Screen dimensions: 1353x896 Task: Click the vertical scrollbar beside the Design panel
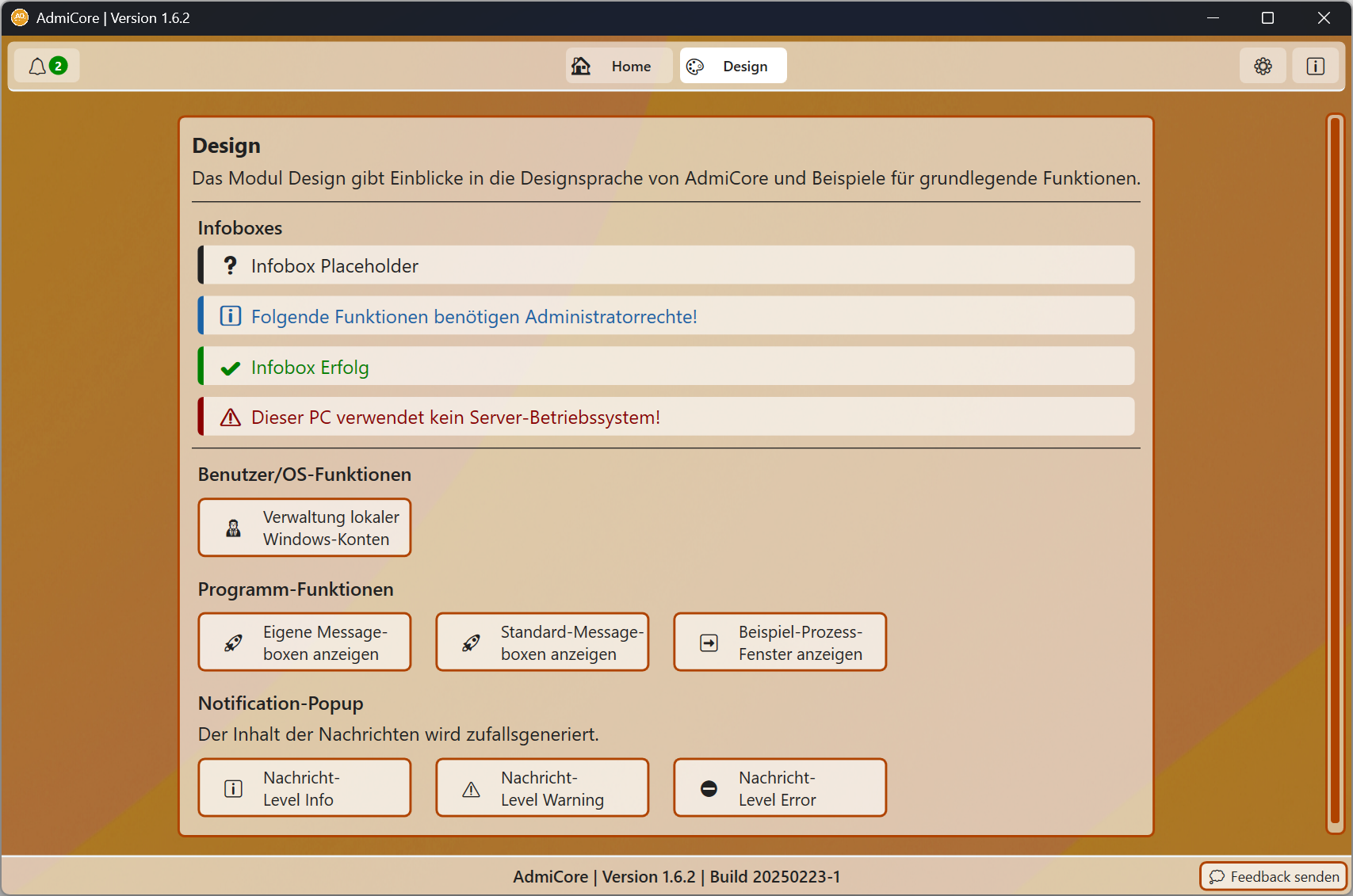point(1336,474)
